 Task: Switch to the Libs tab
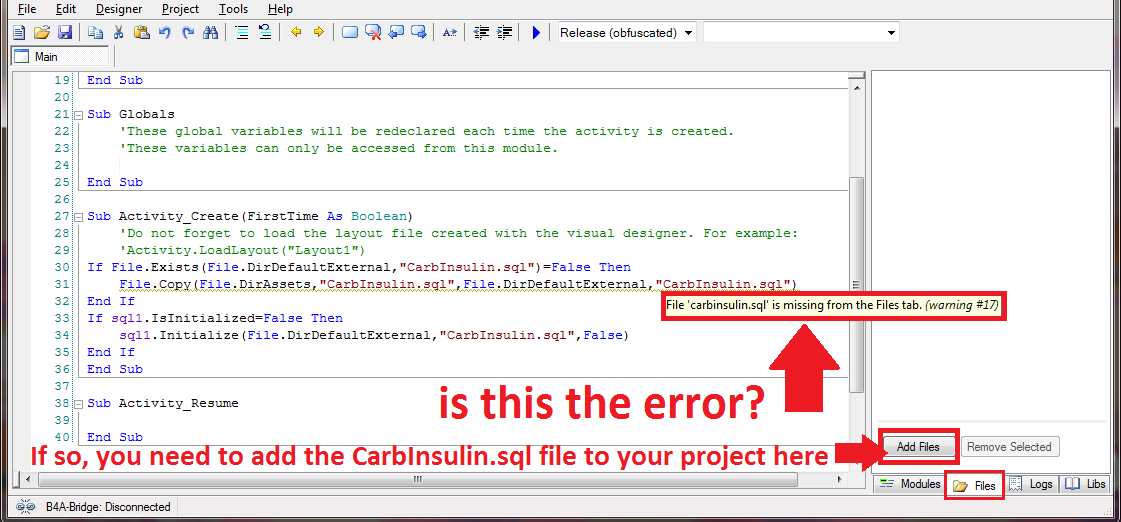1085,484
